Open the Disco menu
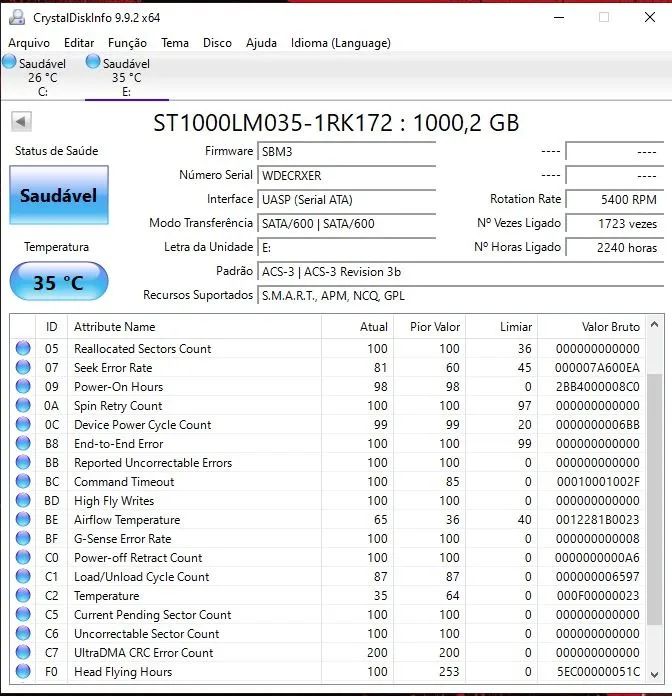This screenshot has height=696, width=672. (x=217, y=43)
